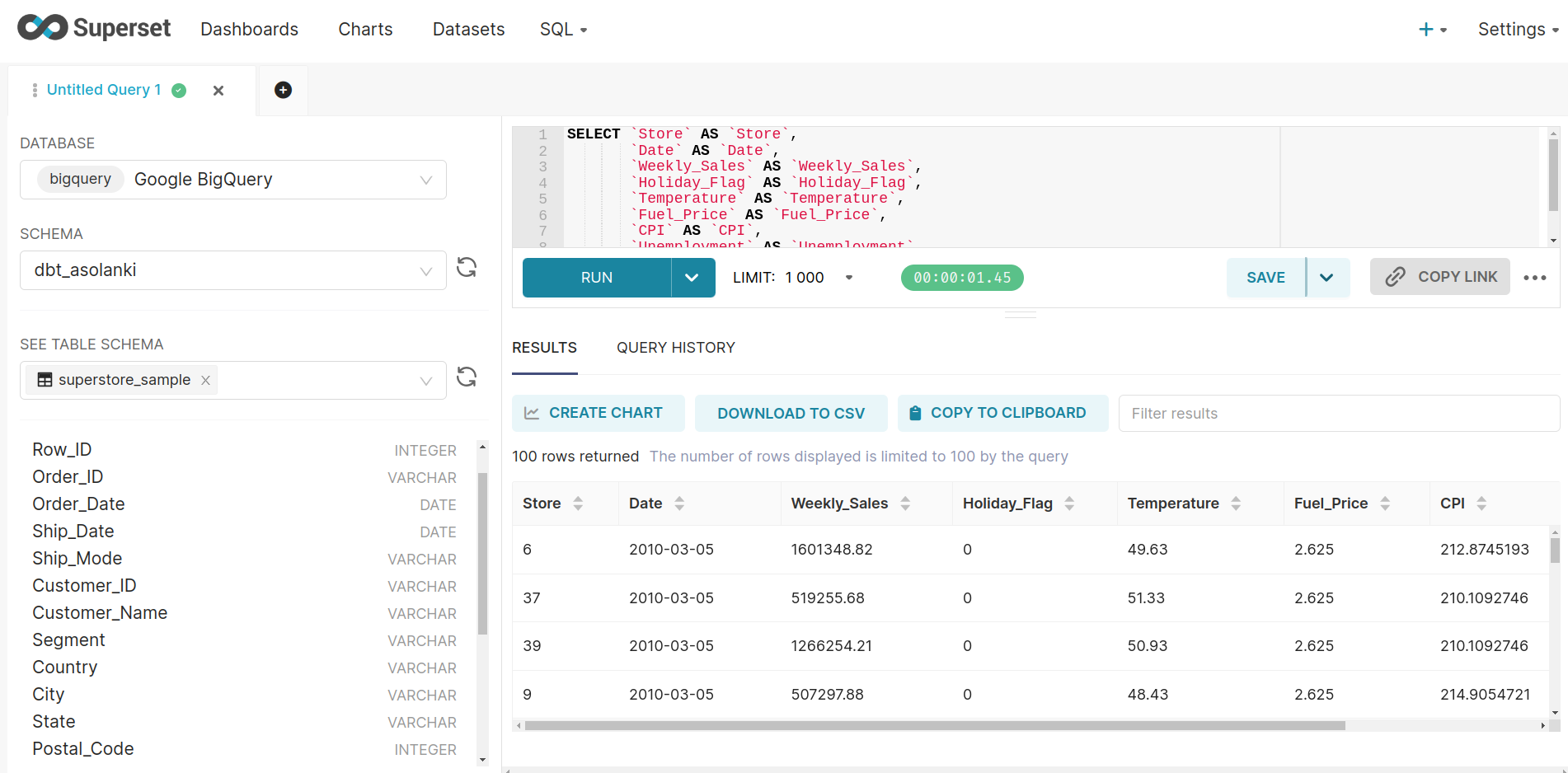1568x773 pixels.
Task: Expand the SQL menu
Action: [x=563, y=29]
